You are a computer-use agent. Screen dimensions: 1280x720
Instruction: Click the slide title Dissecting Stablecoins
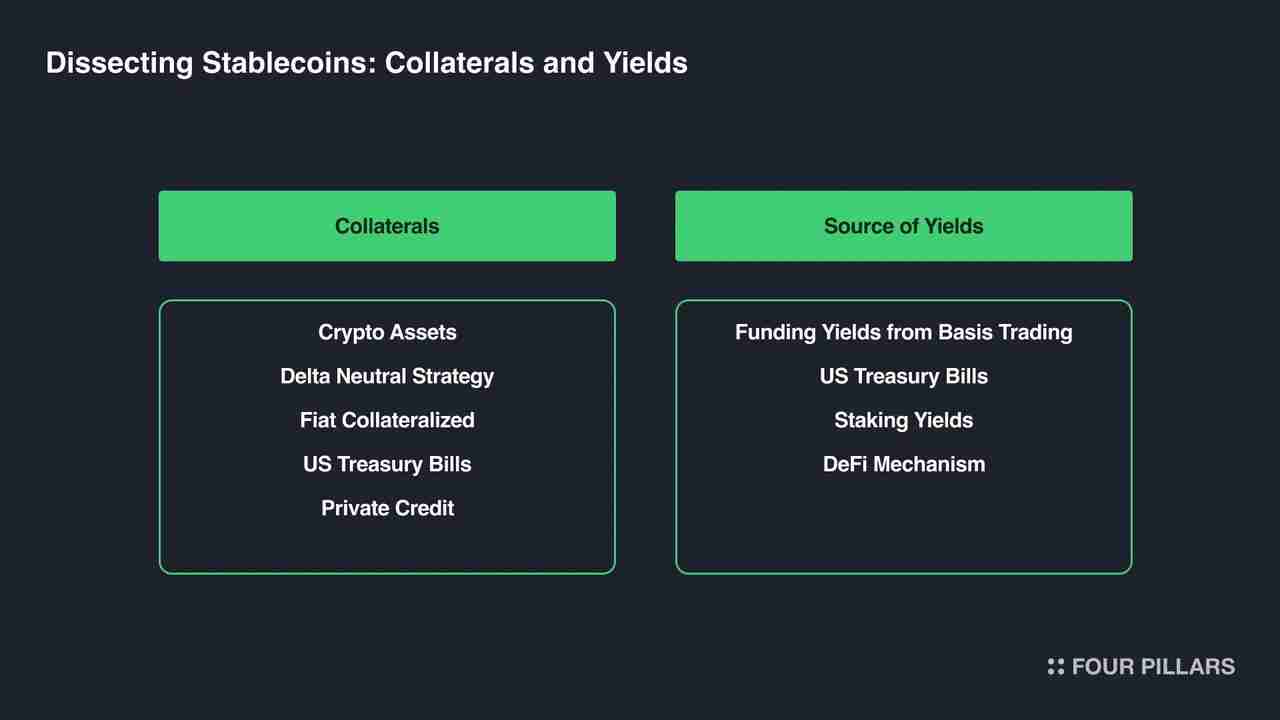click(366, 63)
